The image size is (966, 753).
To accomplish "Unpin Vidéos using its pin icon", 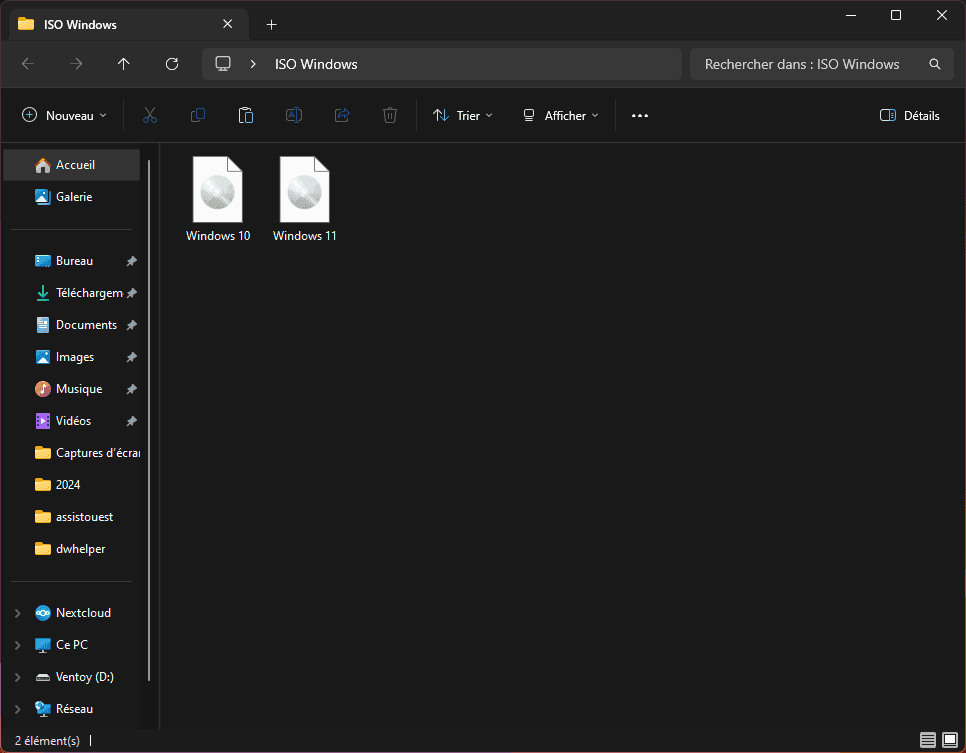I will click(x=131, y=421).
